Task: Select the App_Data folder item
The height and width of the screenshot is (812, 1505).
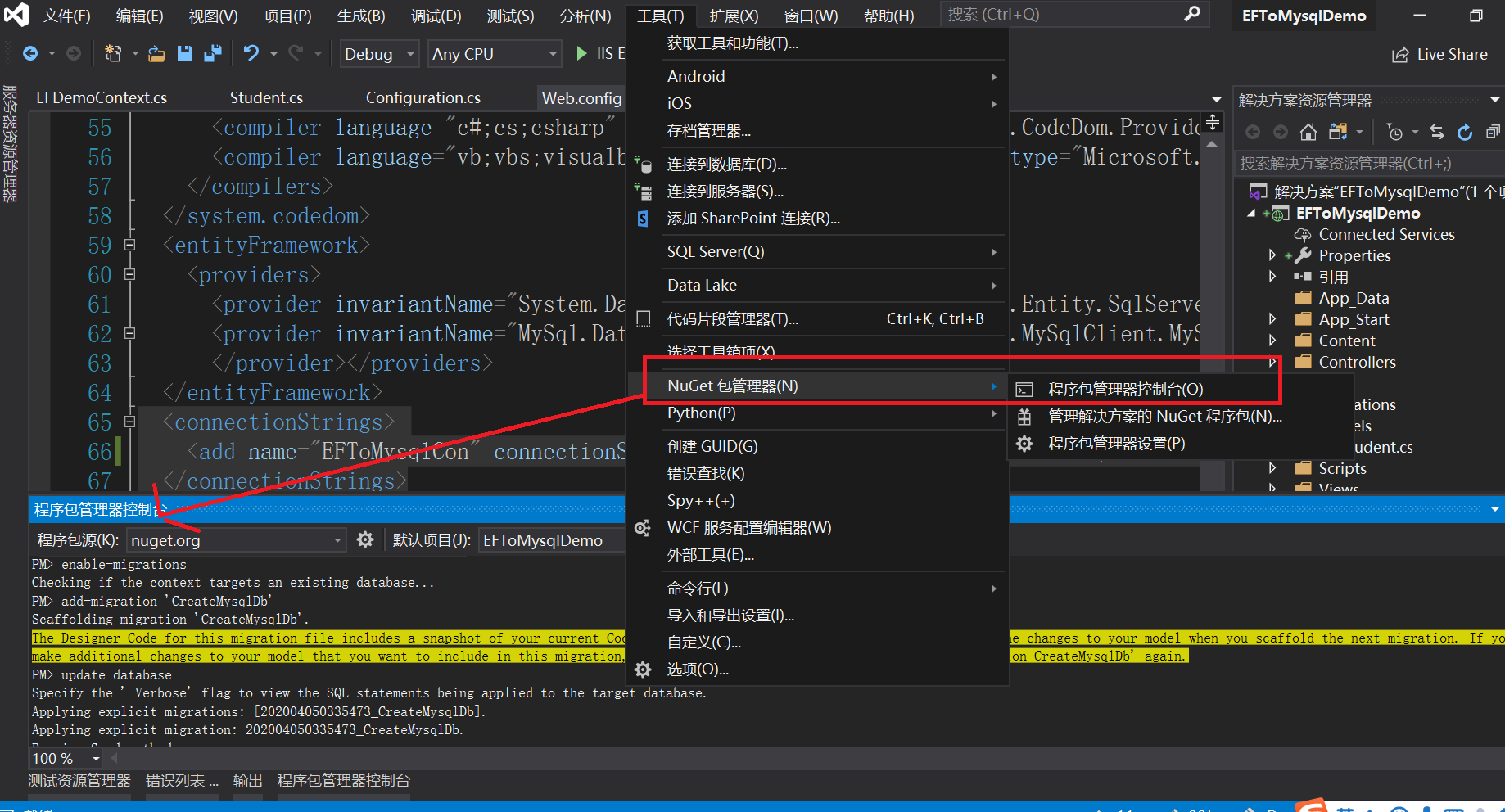Action: pyautogui.click(x=1354, y=298)
